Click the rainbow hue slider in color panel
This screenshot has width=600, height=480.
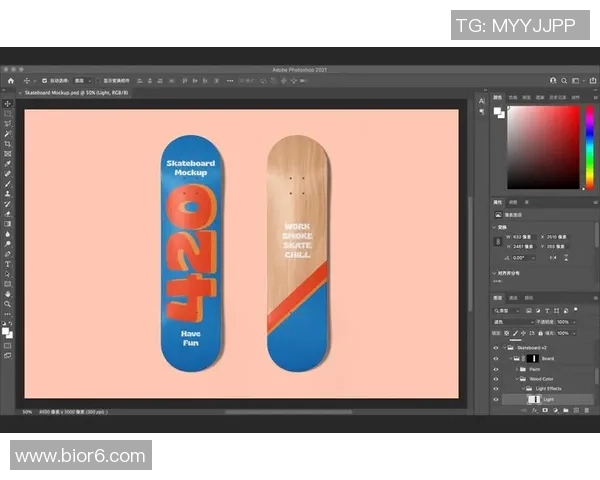(x=588, y=146)
